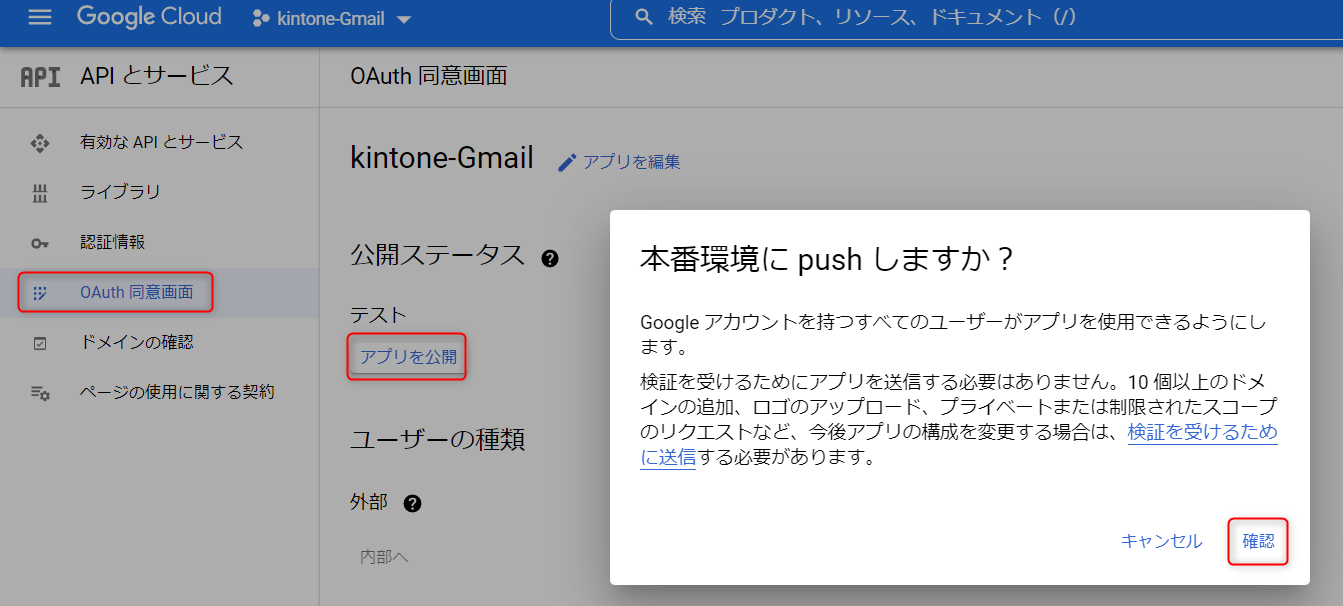
Task: Click the Google Cloud logo
Action: (x=149, y=17)
